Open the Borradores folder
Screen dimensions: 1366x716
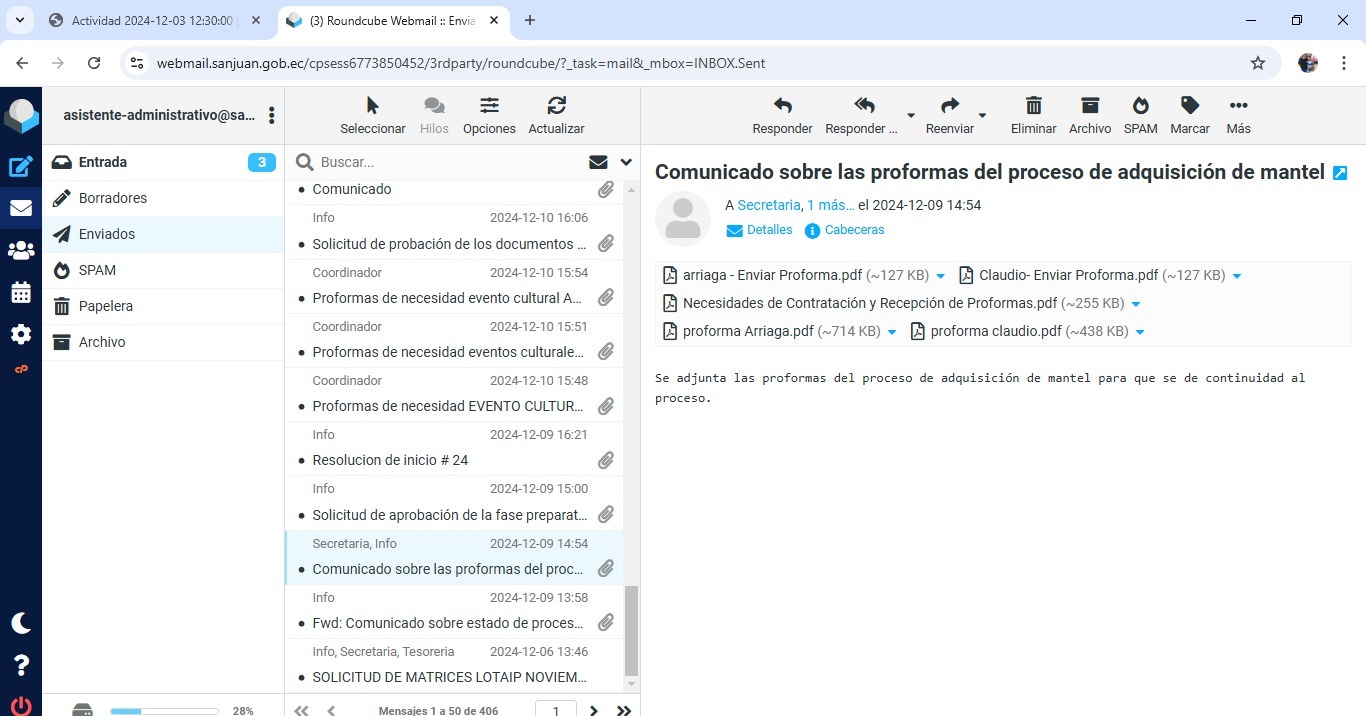coord(113,198)
